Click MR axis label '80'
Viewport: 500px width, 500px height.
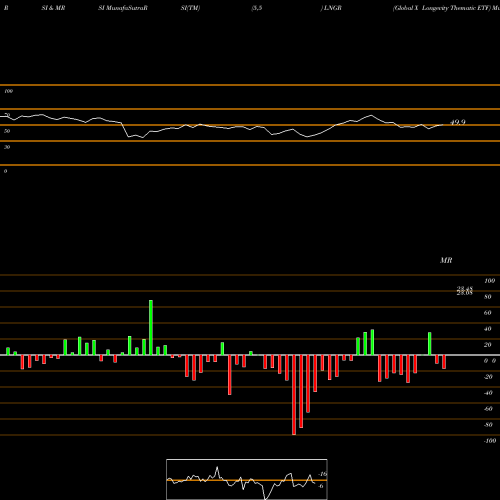tap(487, 297)
